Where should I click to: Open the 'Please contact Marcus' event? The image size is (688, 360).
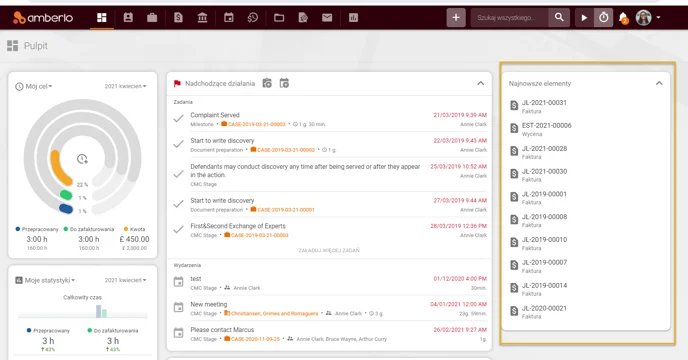222,330
